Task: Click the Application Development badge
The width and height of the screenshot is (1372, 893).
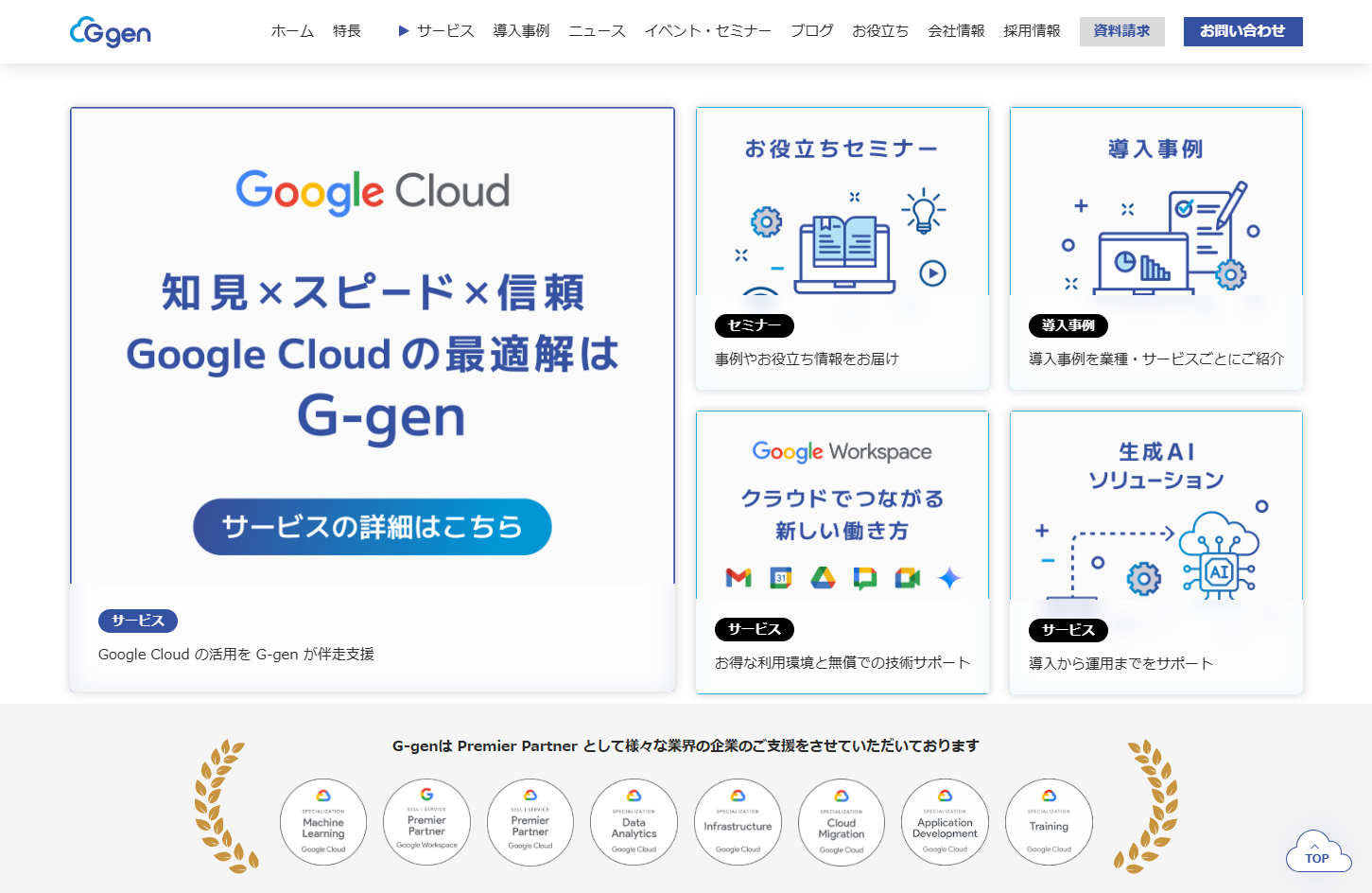Action: (945, 822)
